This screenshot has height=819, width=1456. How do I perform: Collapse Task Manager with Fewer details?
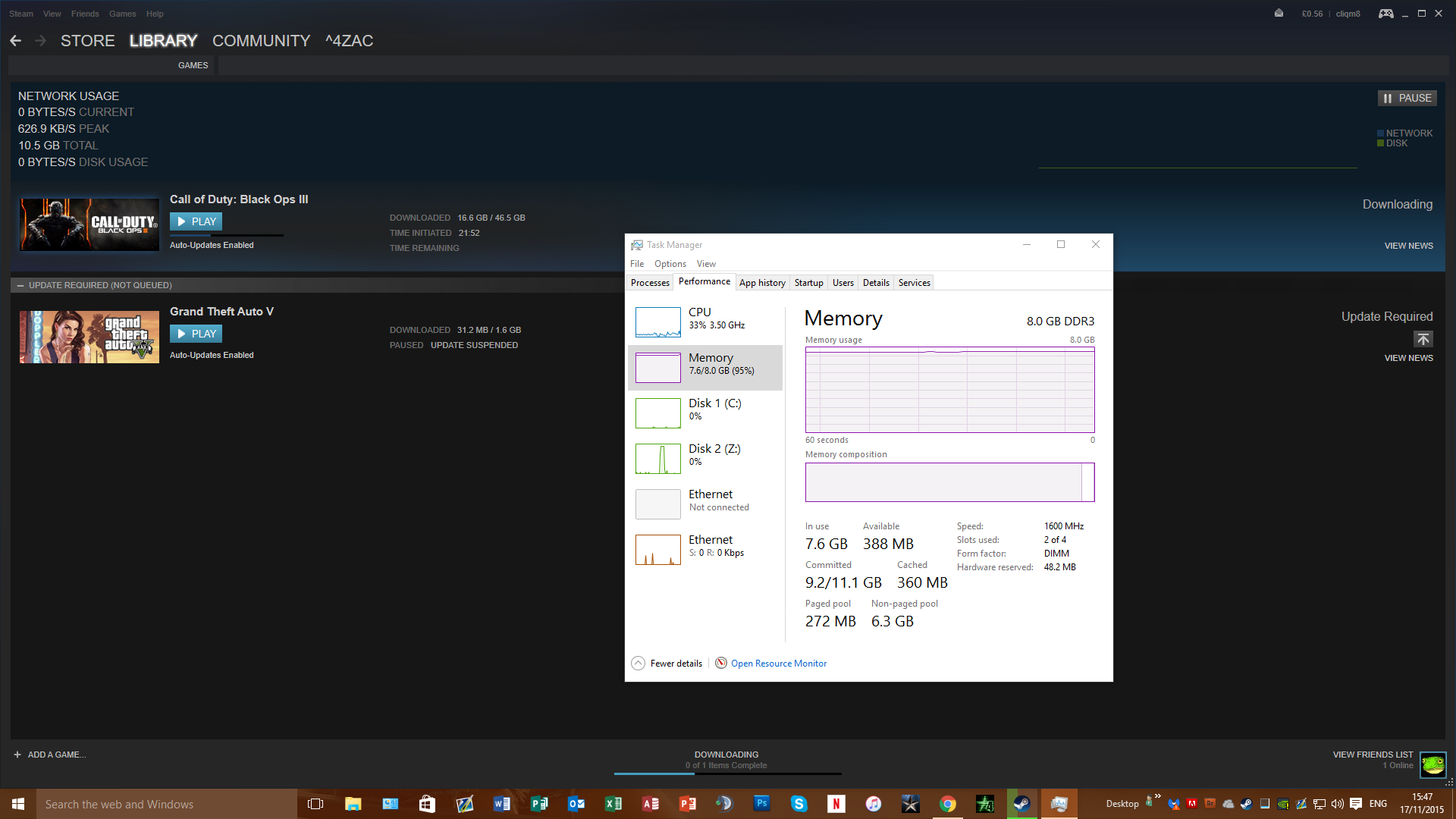(x=676, y=664)
